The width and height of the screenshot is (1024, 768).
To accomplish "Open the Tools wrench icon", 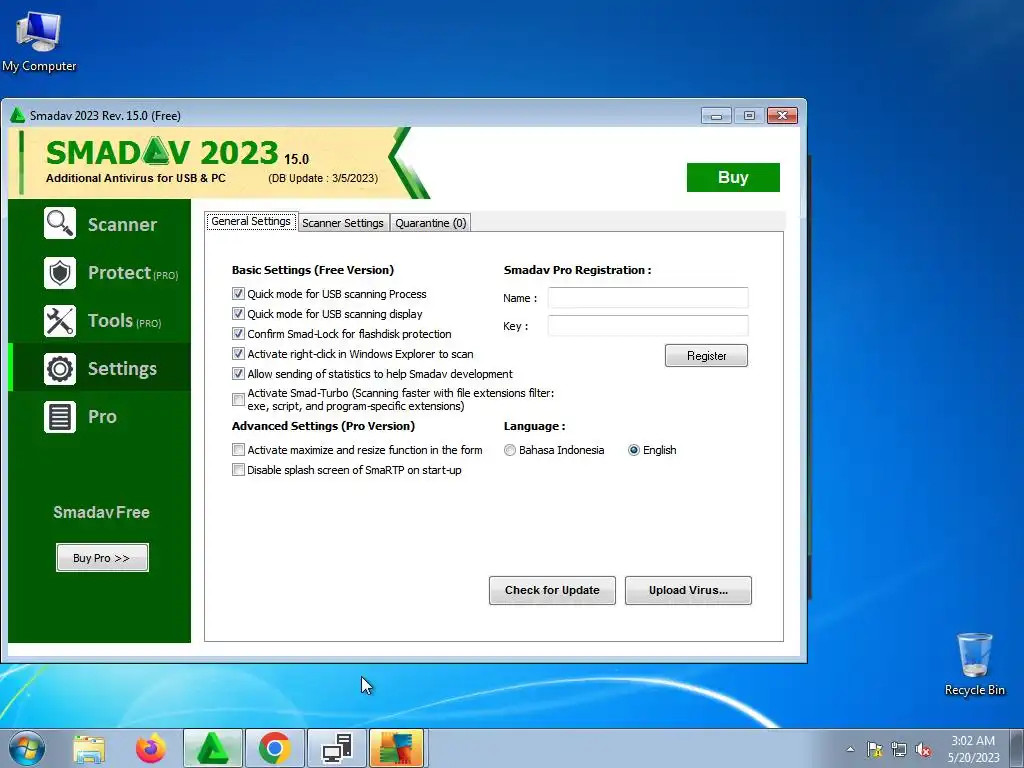I will click(60, 321).
